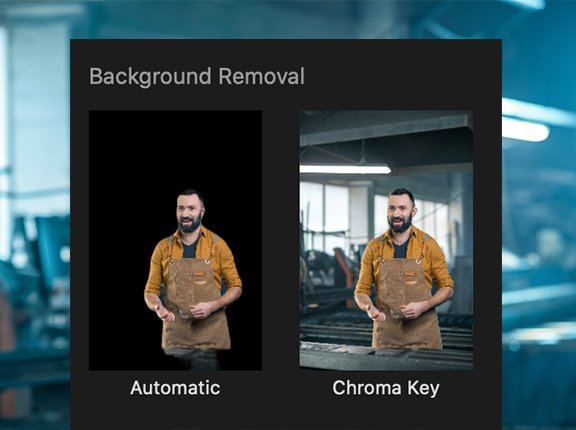The image size is (576, 430).
Task: Click the fluorescent ceiling light in Chroma Key preview
Action: coord(345,169)
